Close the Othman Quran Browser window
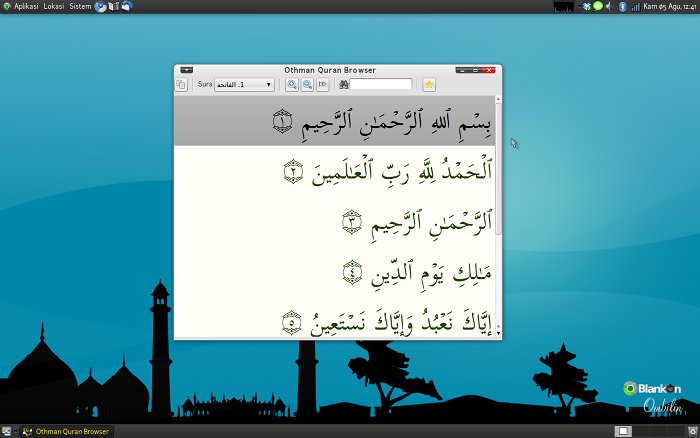This screenshot has height=438, width=700. (489, 70)
